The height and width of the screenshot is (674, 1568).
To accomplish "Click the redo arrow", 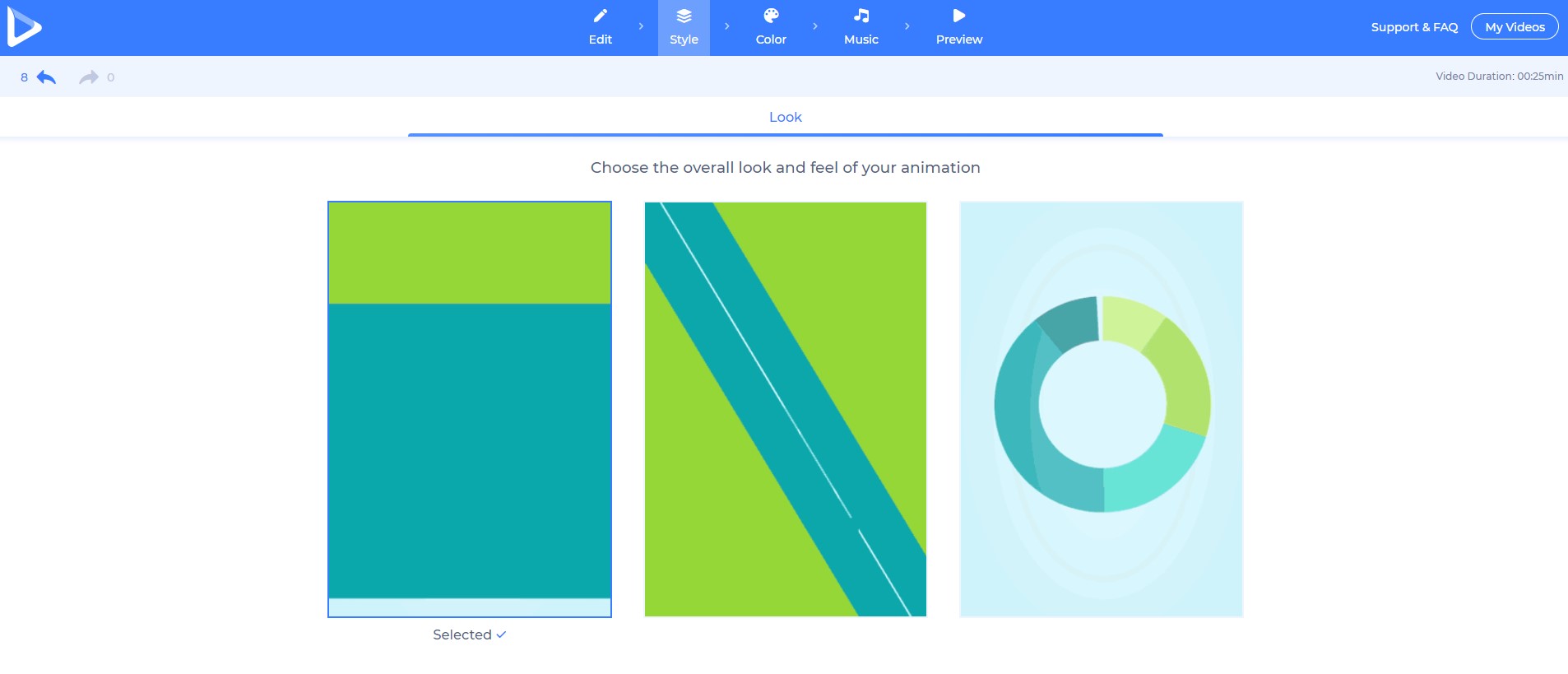I will point(88,77).
